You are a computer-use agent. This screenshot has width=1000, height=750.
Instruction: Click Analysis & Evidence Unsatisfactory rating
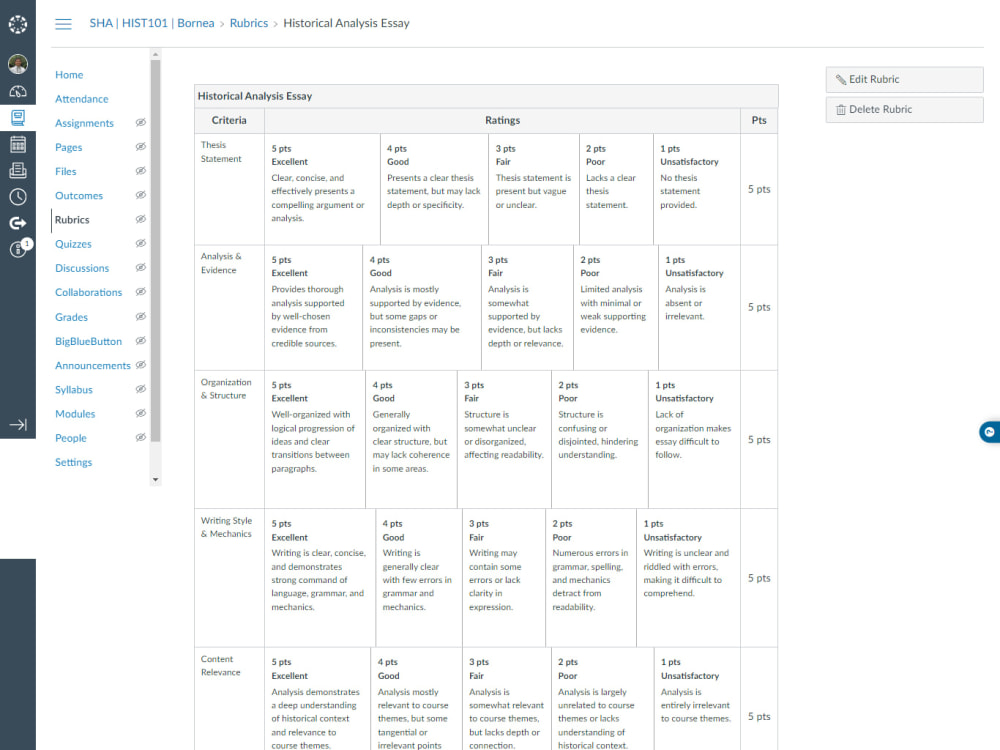[699, 307]
